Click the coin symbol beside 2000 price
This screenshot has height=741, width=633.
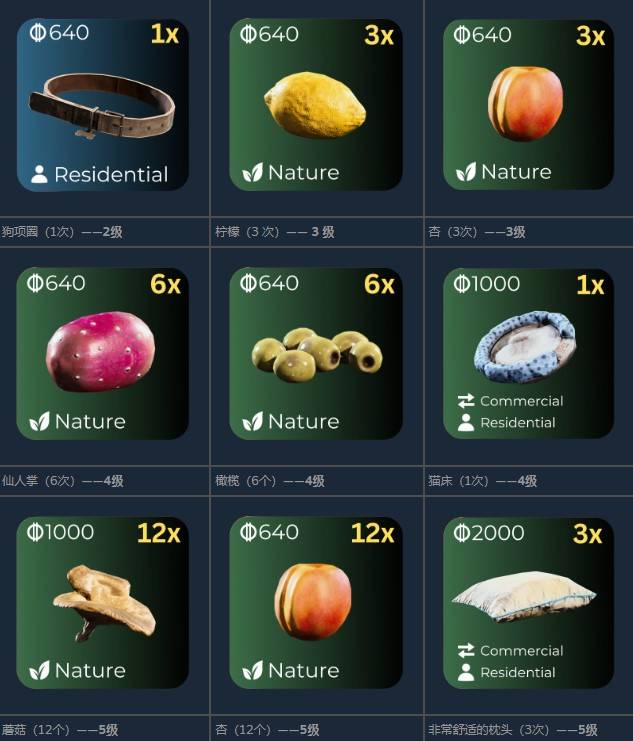pos(461,533)
